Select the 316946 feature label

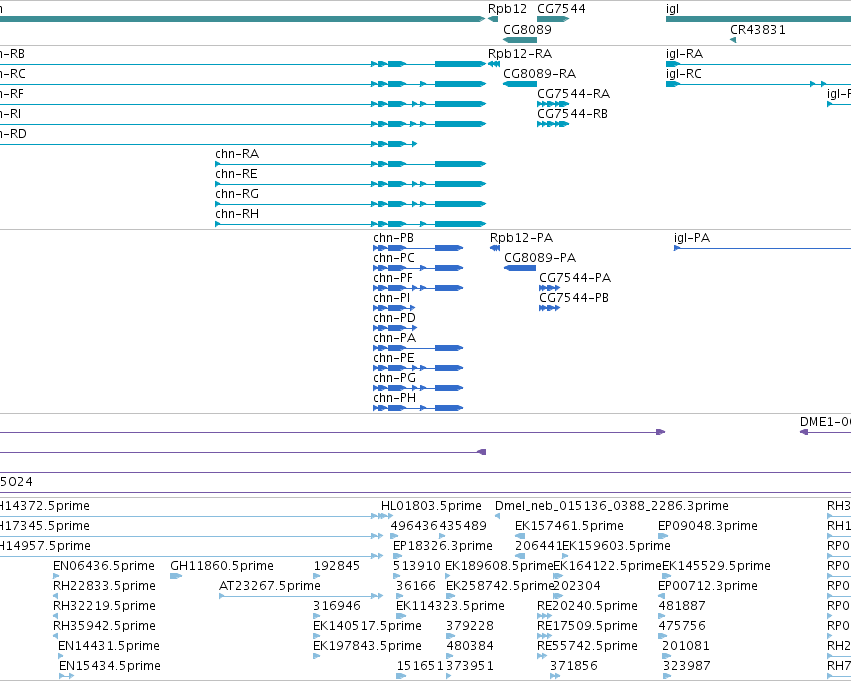pos(337,606)
